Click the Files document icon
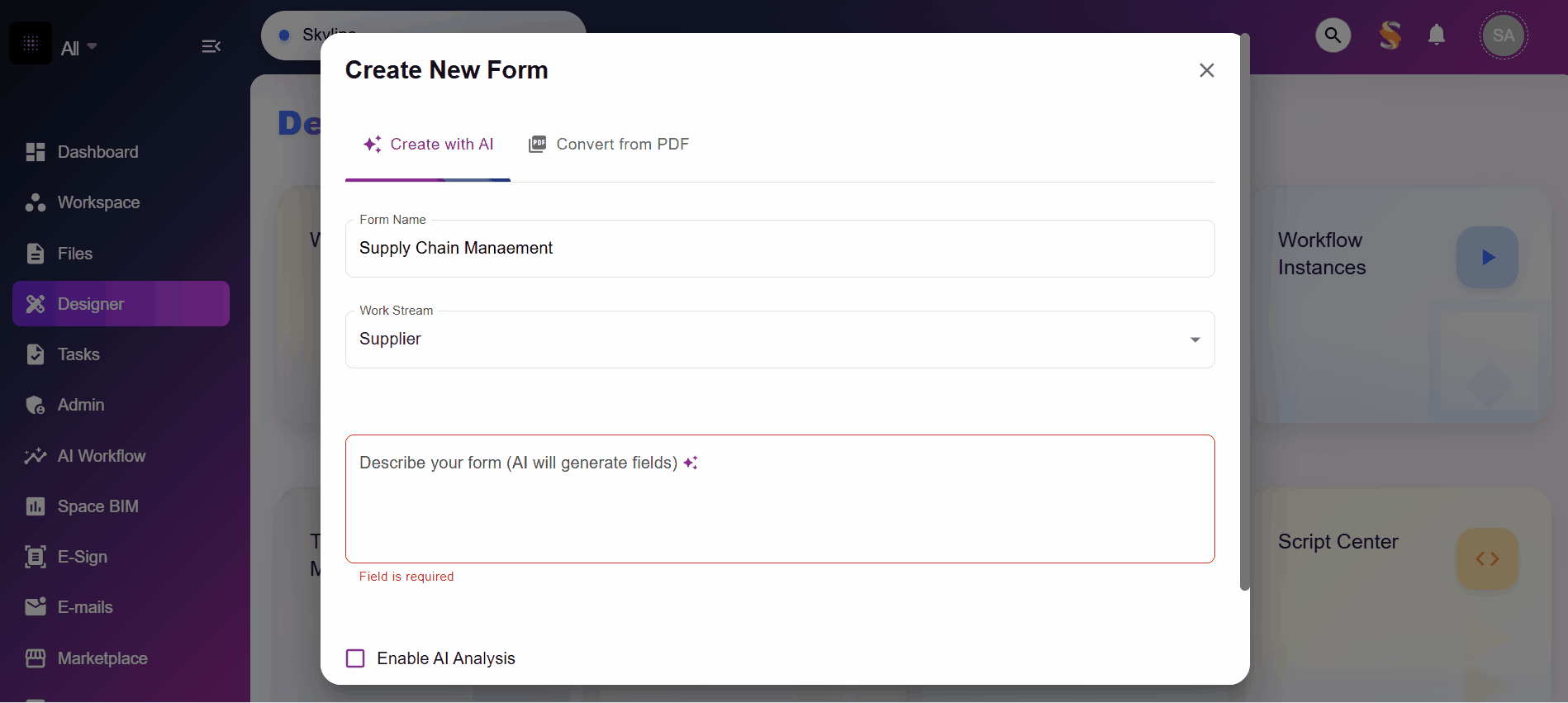The height and width of the screenshot is (703, 1568). (x=36, y=254)
